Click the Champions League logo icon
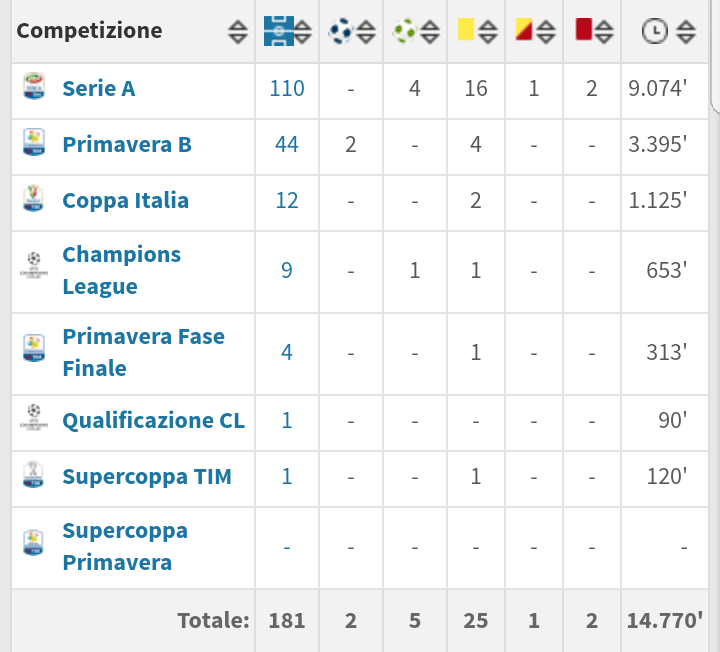 pos(34,264)
